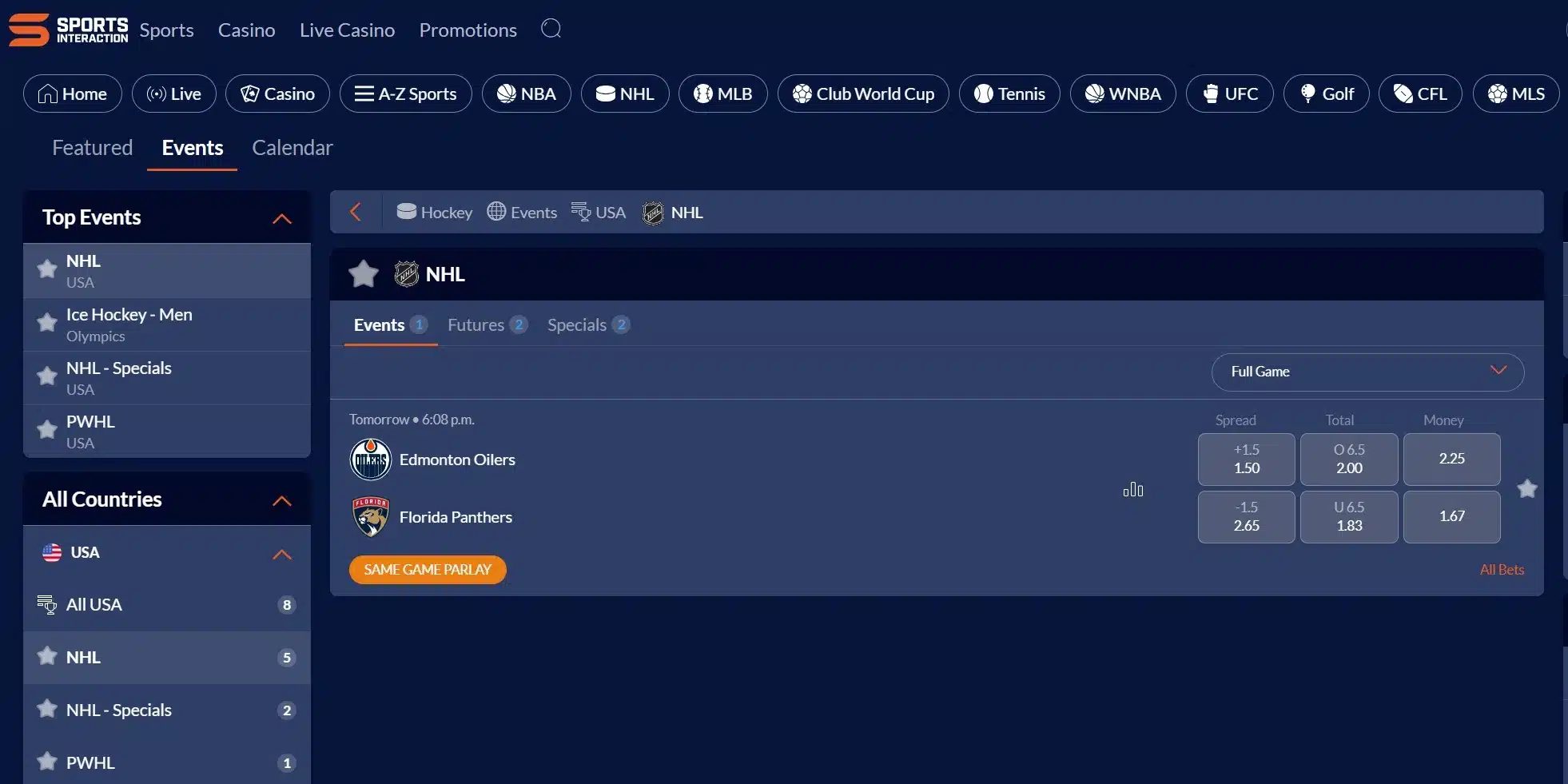
Task: Open the Live betting pill
Action: tap(174, 94)
